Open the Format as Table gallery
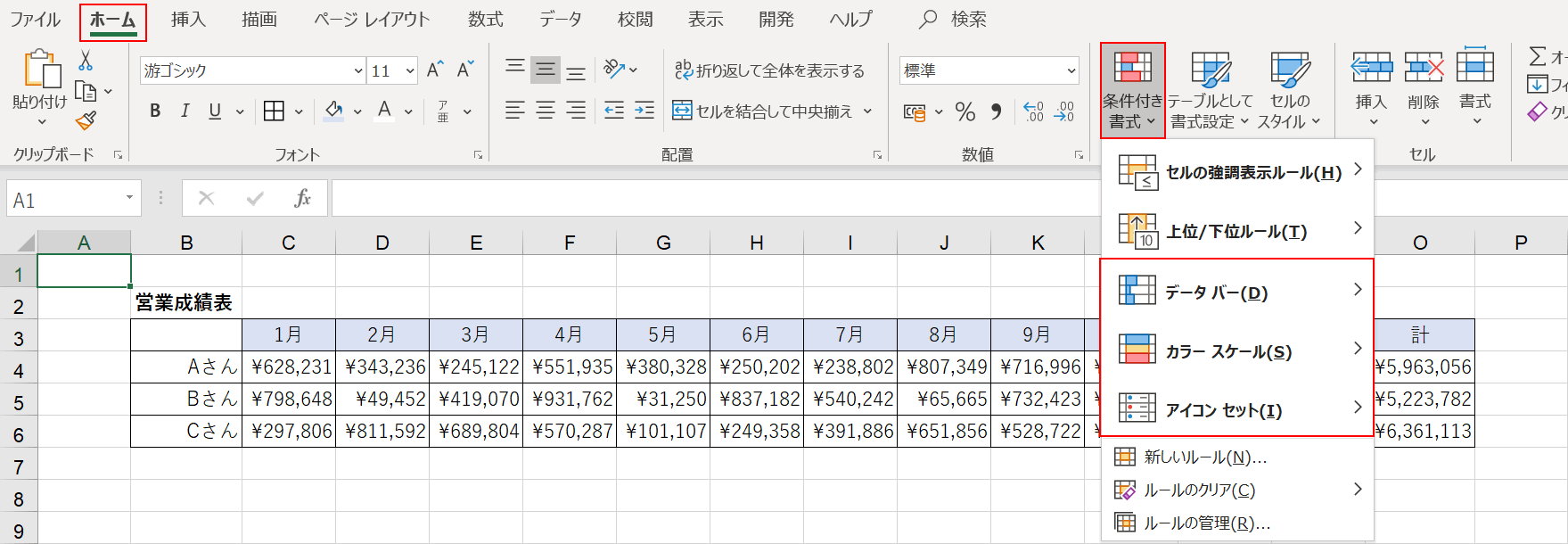This screenshot has width=1568, height=544. tap(1210, 89)
